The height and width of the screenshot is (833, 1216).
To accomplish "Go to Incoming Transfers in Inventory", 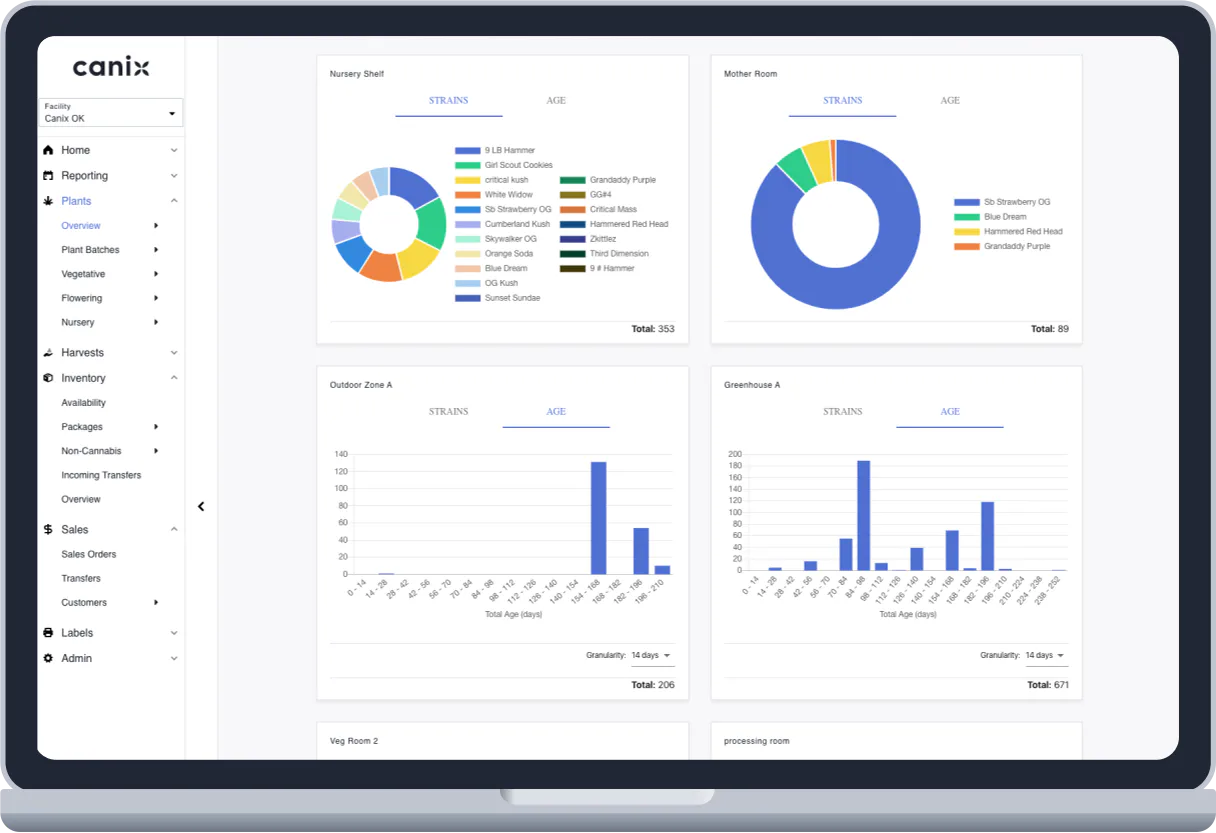I will click(x=101, y=475).
